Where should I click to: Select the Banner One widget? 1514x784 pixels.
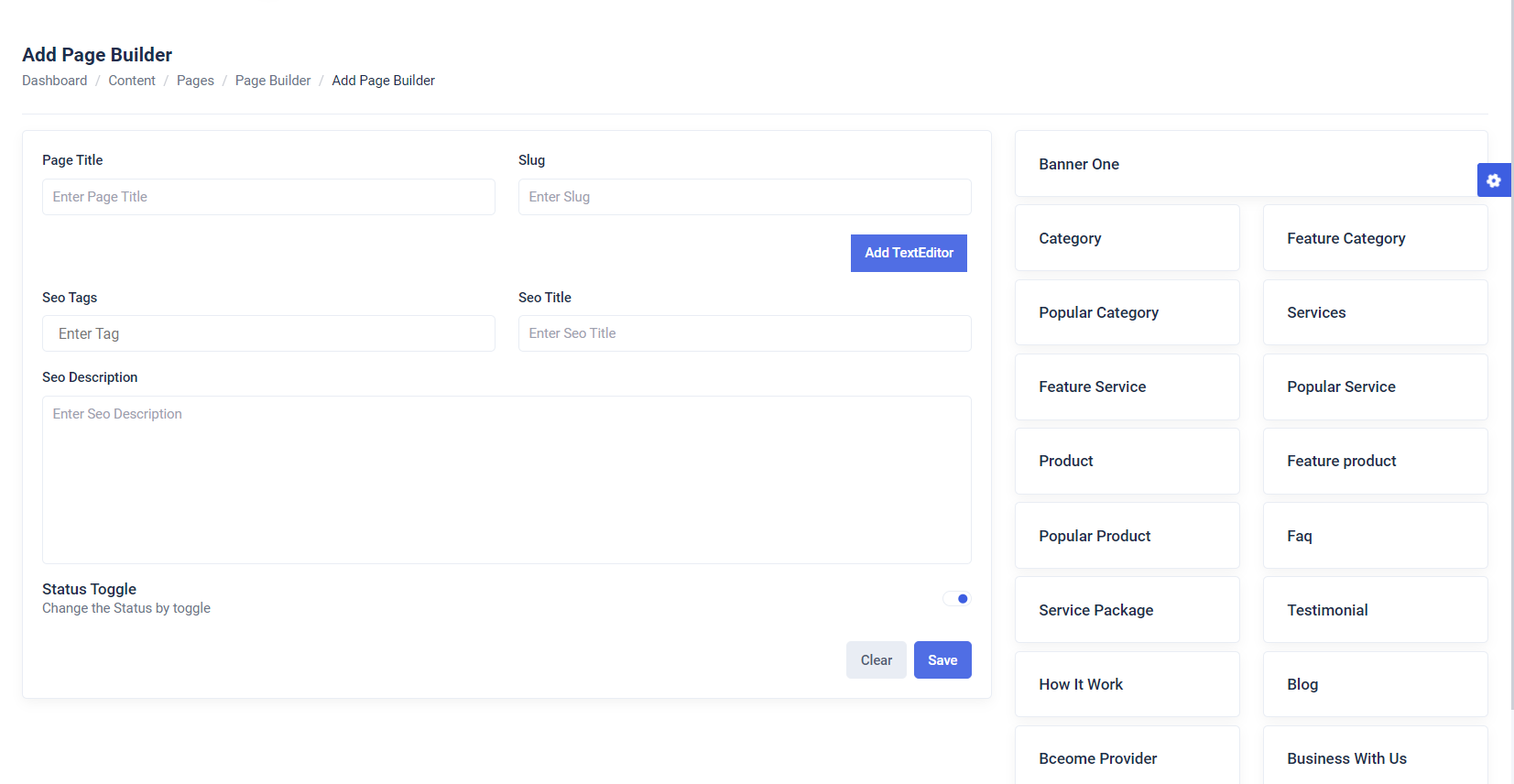click(x=1250, y=164)
